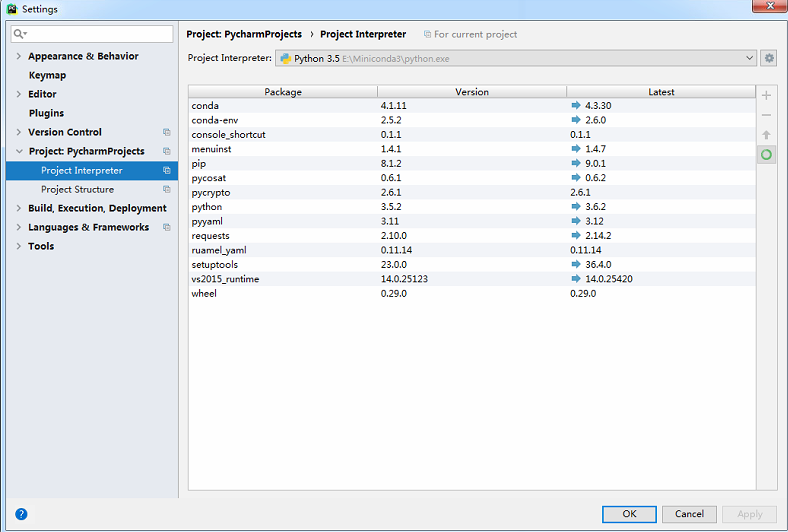Click the update arrow for requests 2.14.2

[x=576, y=236]
